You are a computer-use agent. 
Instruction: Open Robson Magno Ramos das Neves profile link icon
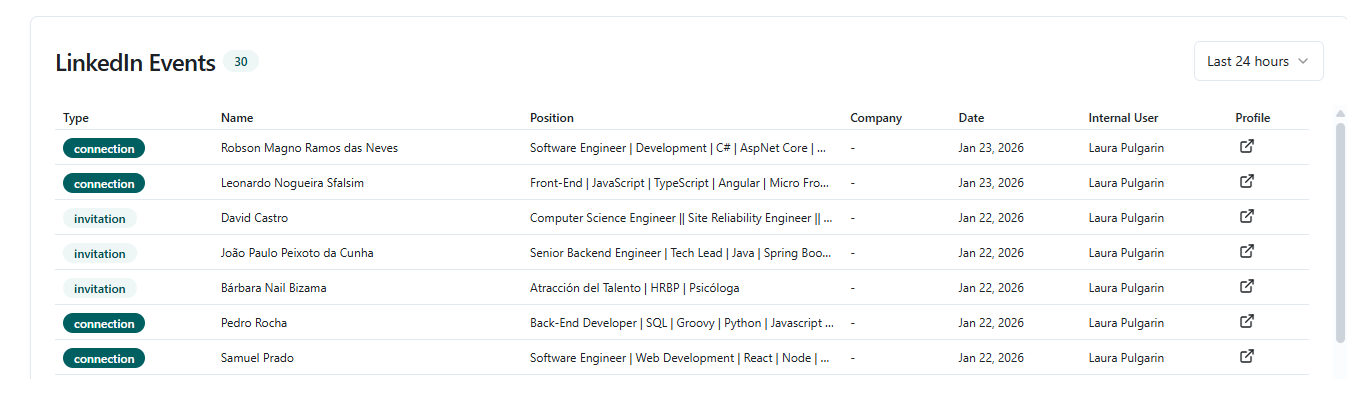coord(1246,147)
